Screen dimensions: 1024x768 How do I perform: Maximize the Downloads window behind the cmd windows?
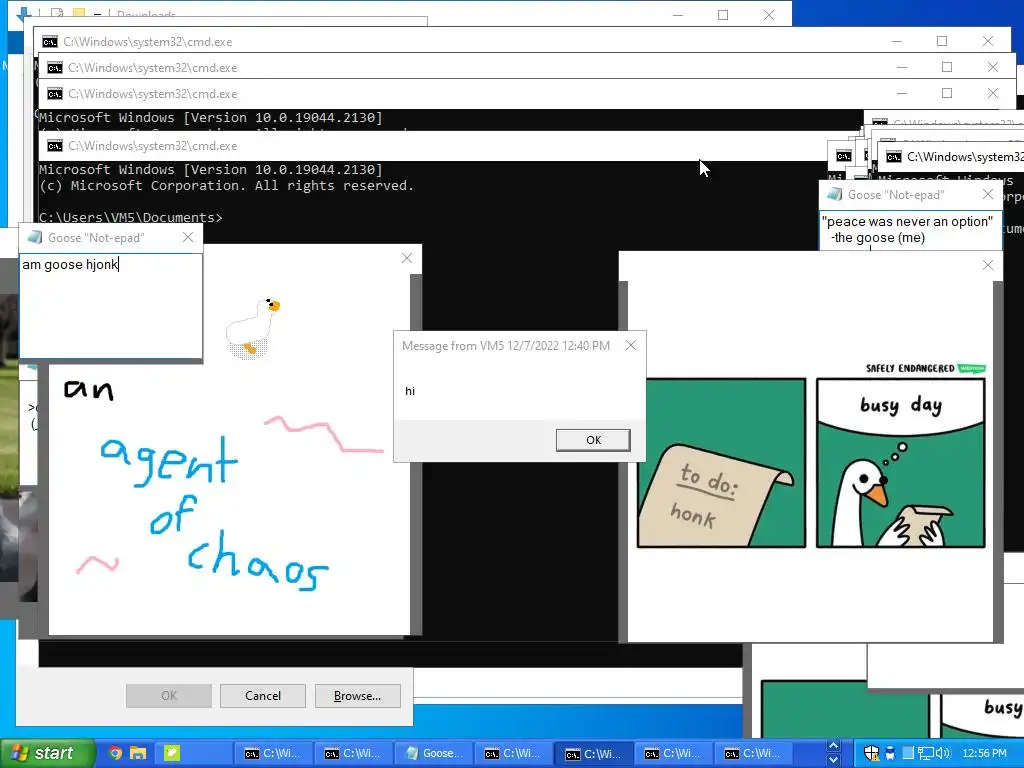pyautogui.click(x=723, y=14)
